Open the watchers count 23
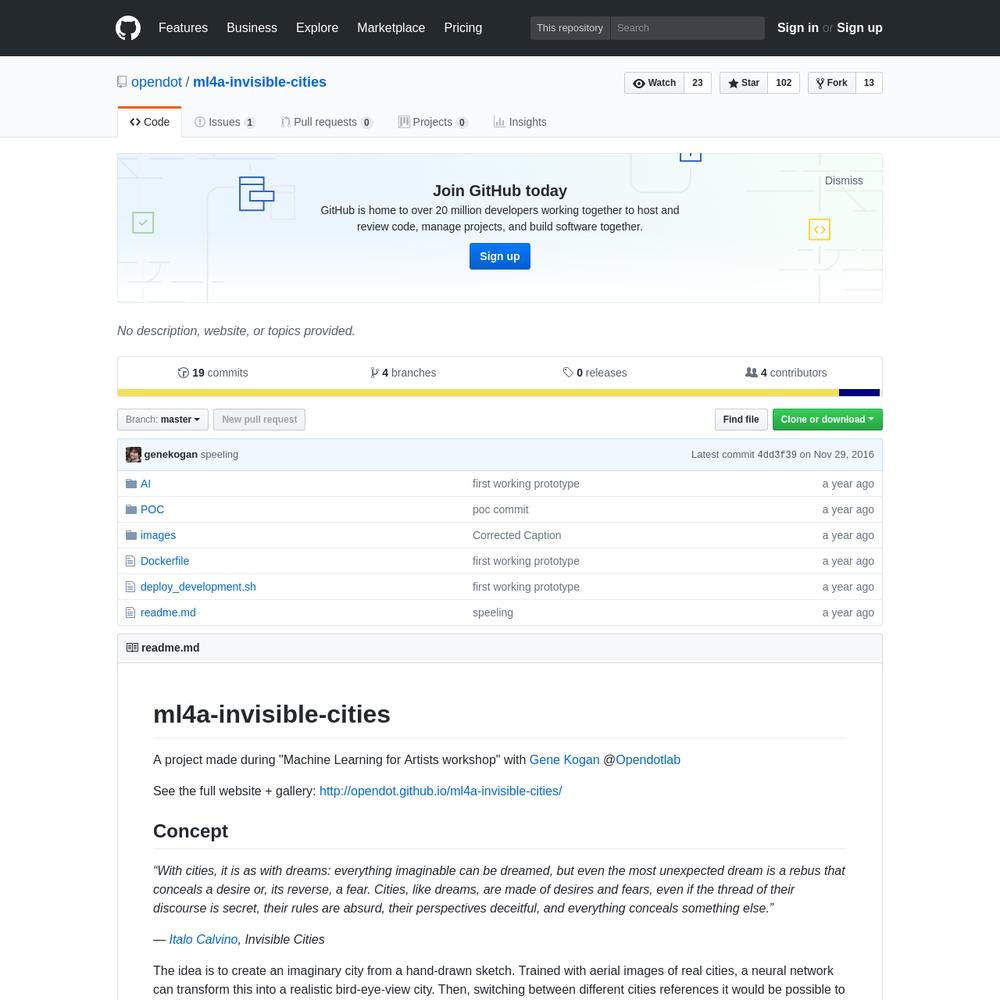 (698, 83)
